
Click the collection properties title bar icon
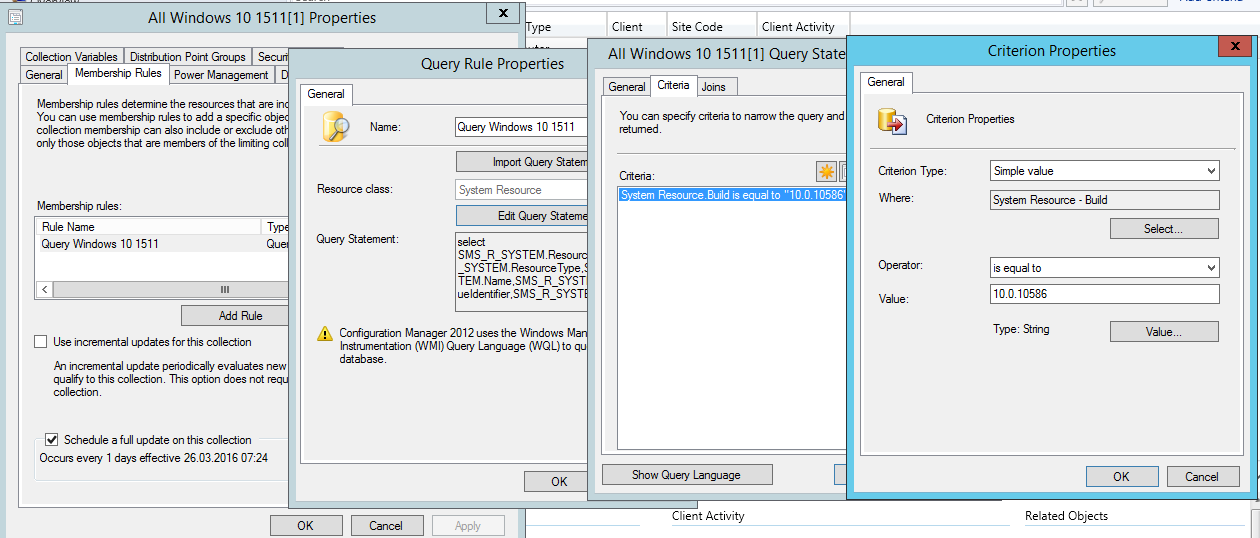point(13,17)
